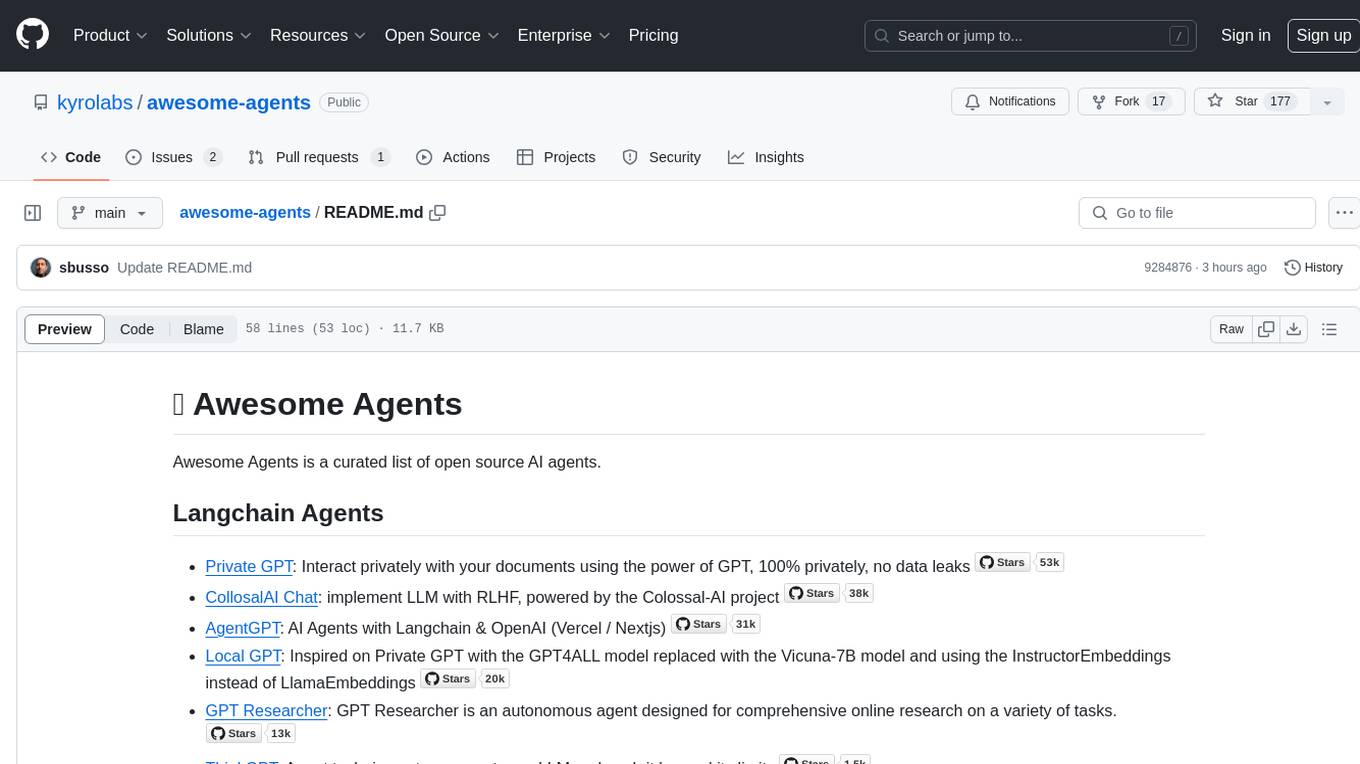Screen dimensions: 1360x764
Task: Open the Update README.md commit message
Action: 184,268
